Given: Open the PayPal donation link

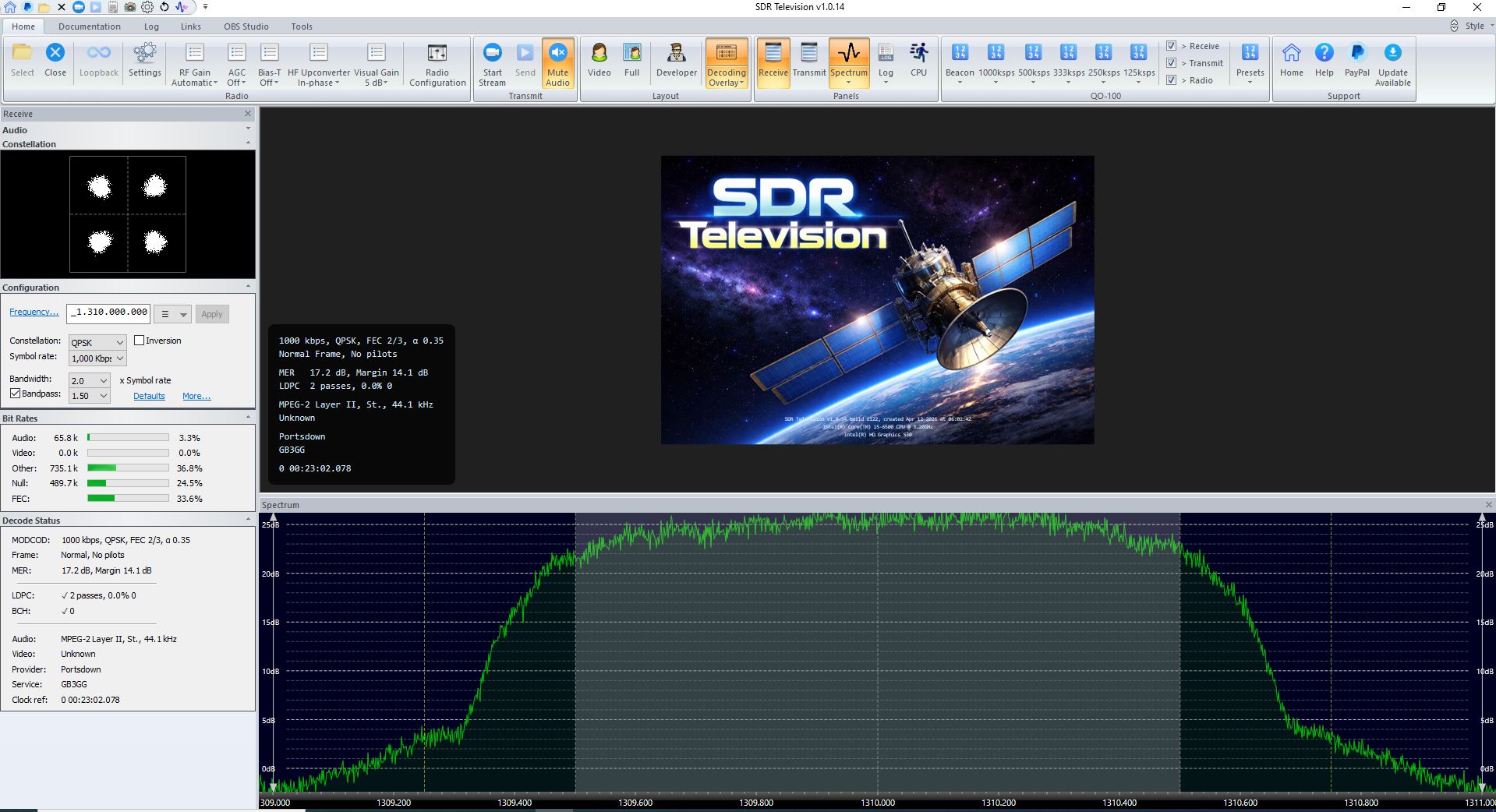Looking at the screenshot, I should [1357, 61].
